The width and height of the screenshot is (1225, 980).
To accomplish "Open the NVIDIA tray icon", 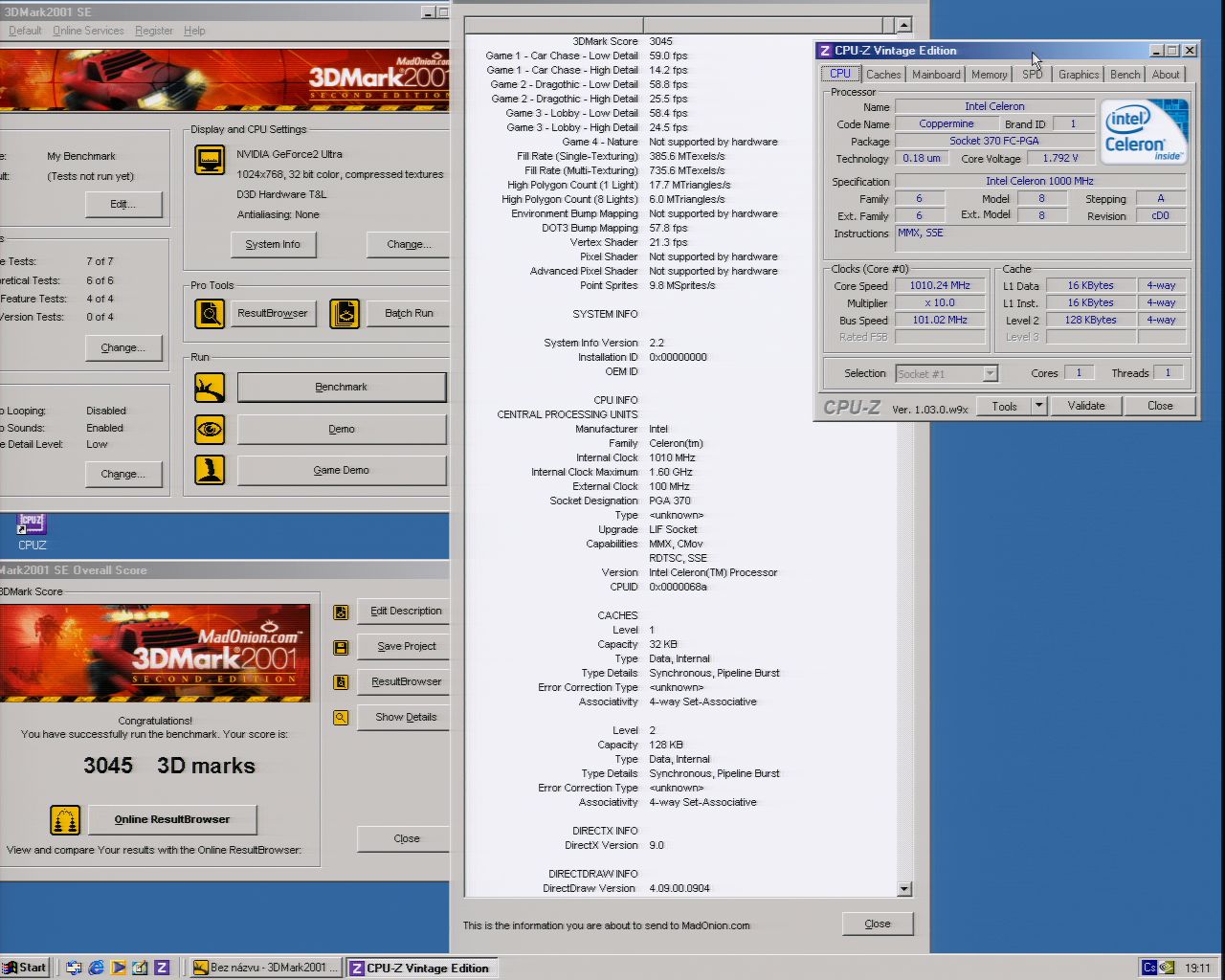I will click(x=1167, y=968).
